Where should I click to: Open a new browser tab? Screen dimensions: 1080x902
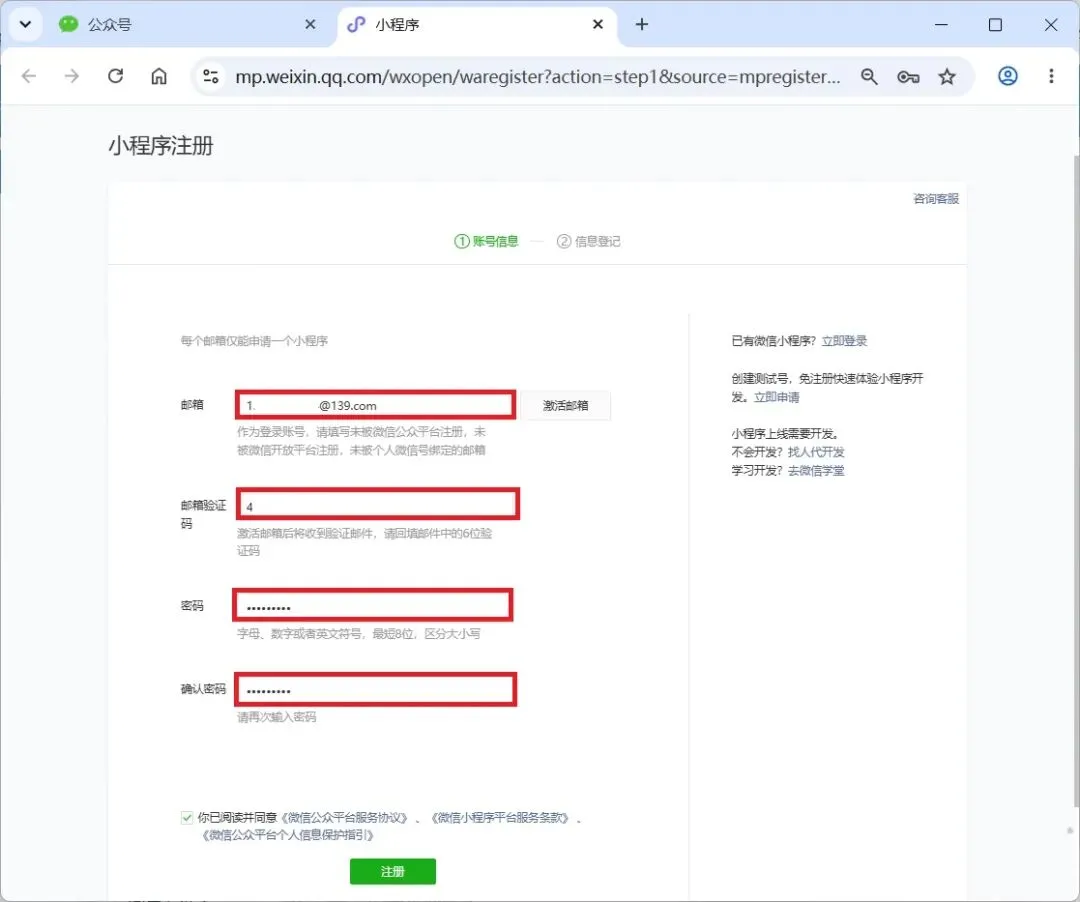tap(642, 25)
